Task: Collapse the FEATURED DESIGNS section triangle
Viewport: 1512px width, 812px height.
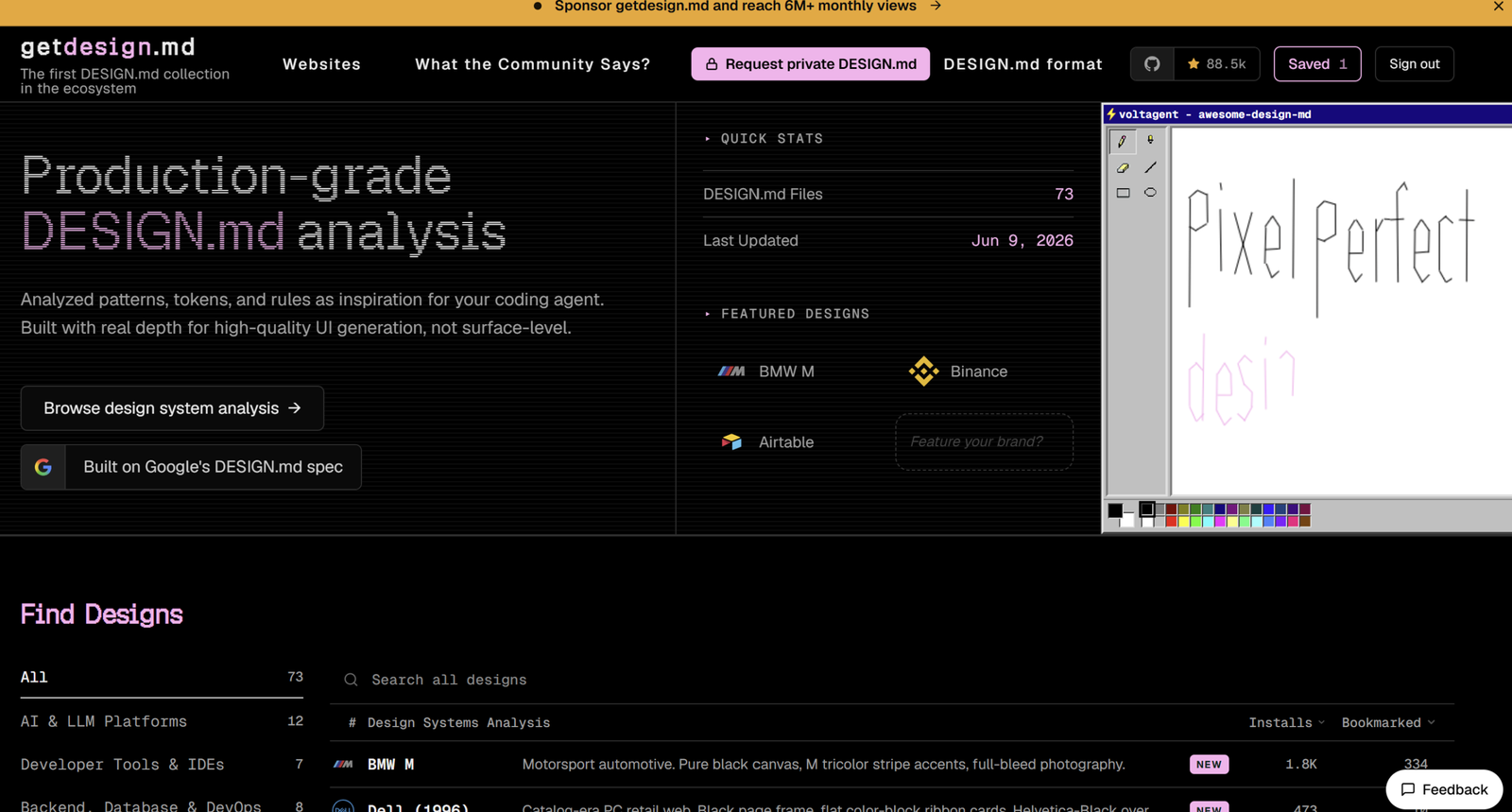Action: [x=707, y=314]
